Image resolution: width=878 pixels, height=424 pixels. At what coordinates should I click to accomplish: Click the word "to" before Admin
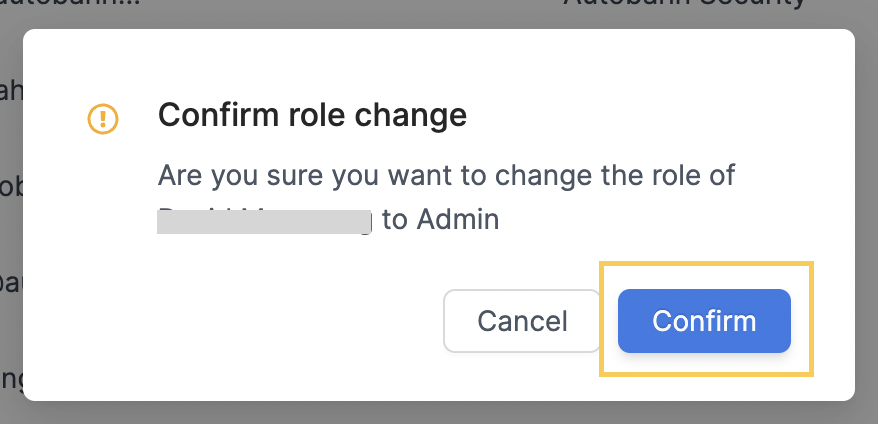click(395, 220)
